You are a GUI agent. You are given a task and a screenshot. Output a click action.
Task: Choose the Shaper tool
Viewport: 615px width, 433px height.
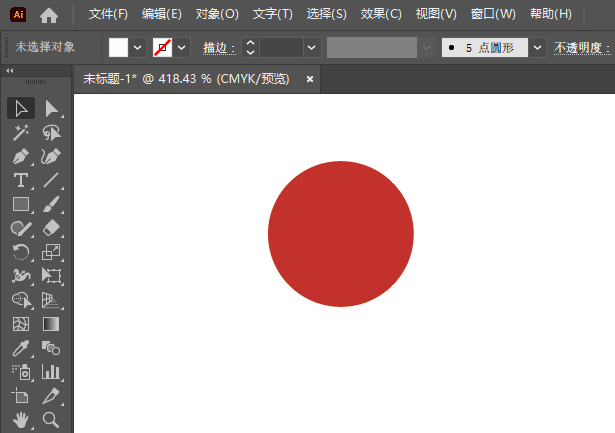pos(21,228)
